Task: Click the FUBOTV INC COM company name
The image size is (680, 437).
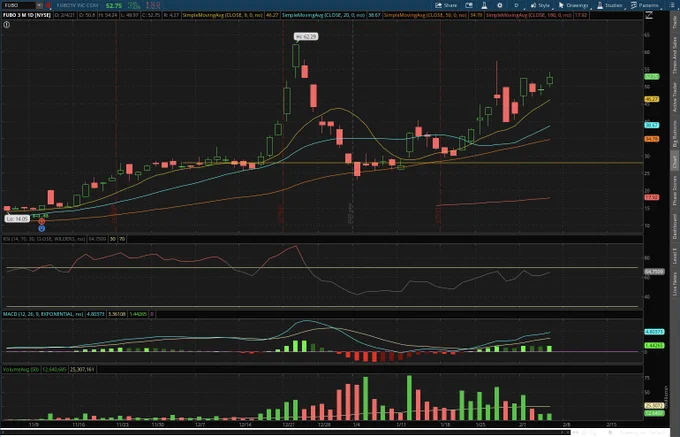Action: pos(77,5)
